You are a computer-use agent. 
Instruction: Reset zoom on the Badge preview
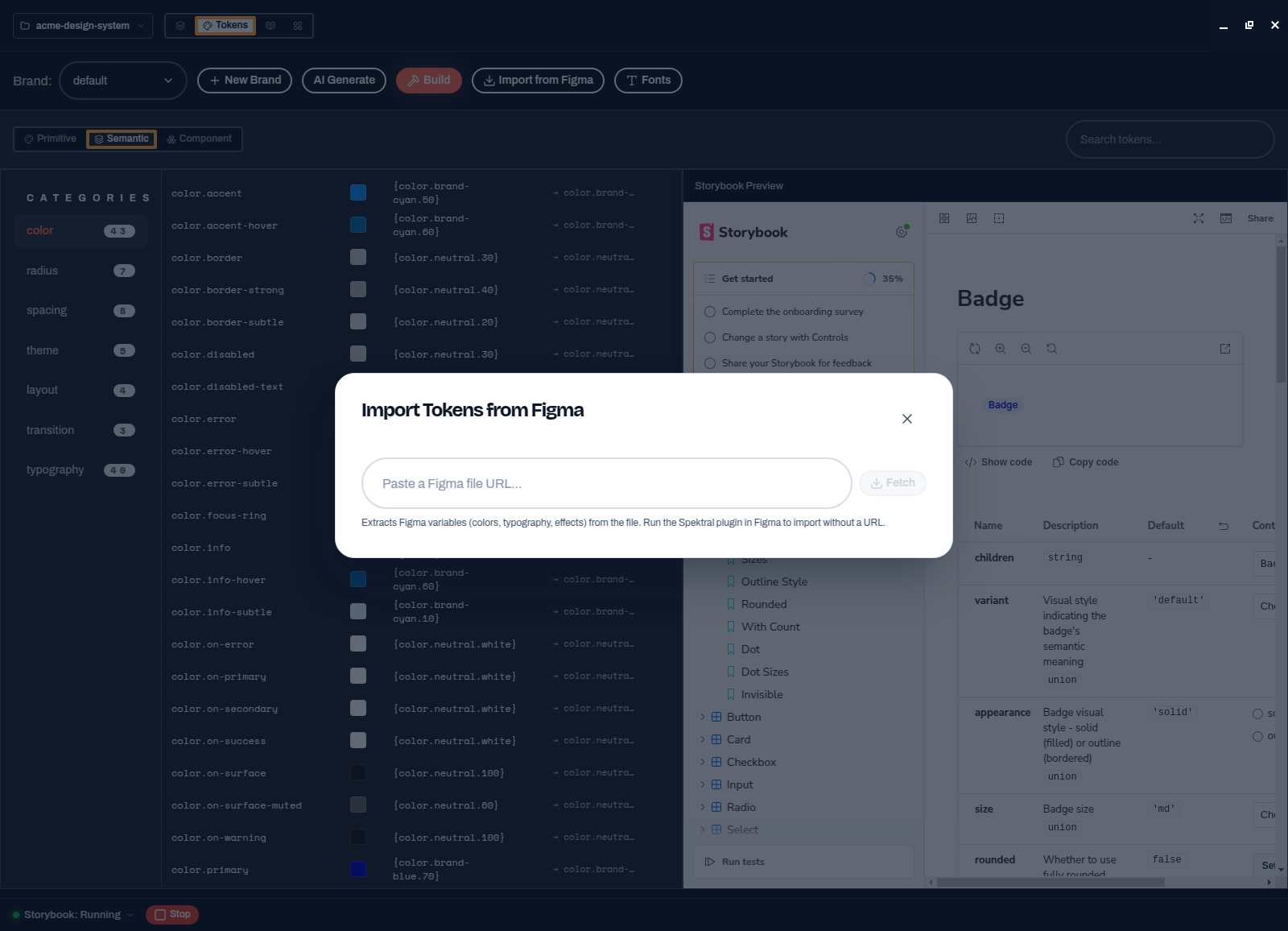tap(1052, 349)
